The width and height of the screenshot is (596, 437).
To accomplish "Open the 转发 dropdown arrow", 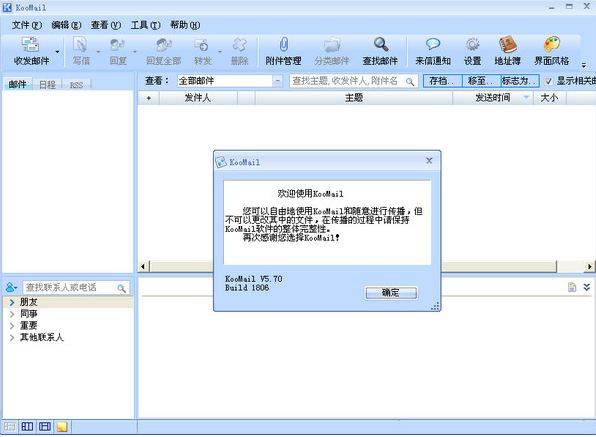I will 220,52.
